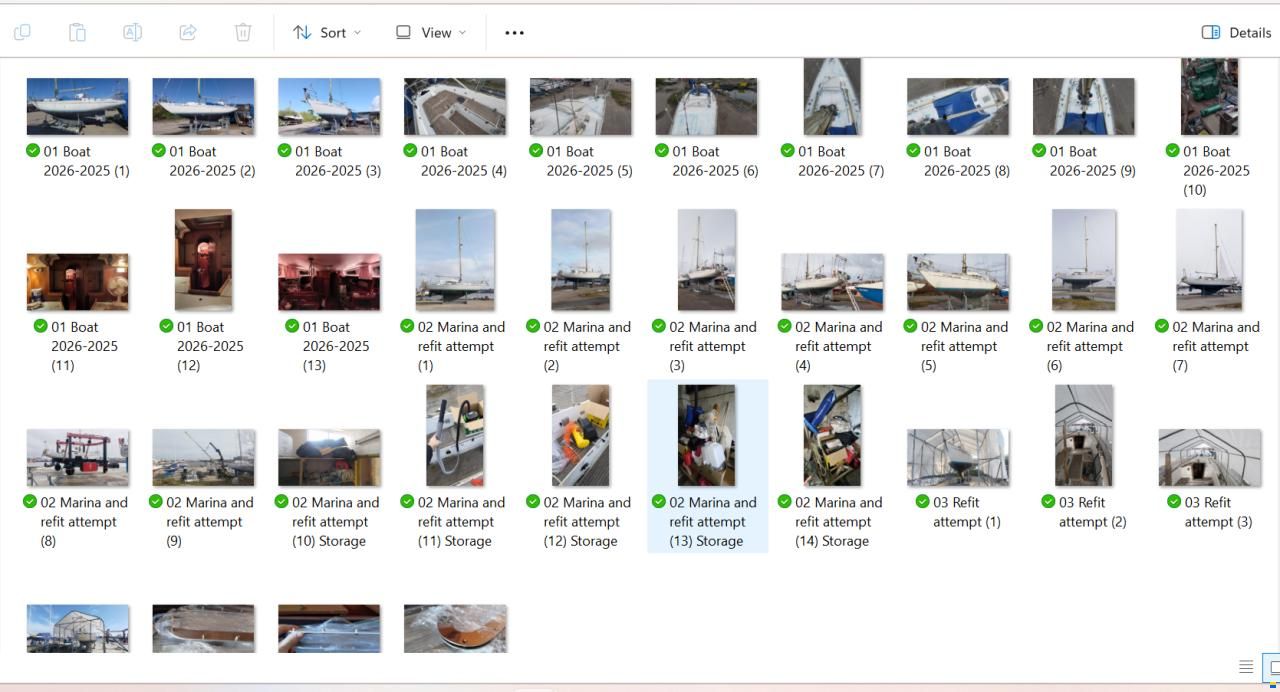Click the label "02 Marina and refit attempt (12) Storage"
Screen dimensions: 1280x692
587,522
